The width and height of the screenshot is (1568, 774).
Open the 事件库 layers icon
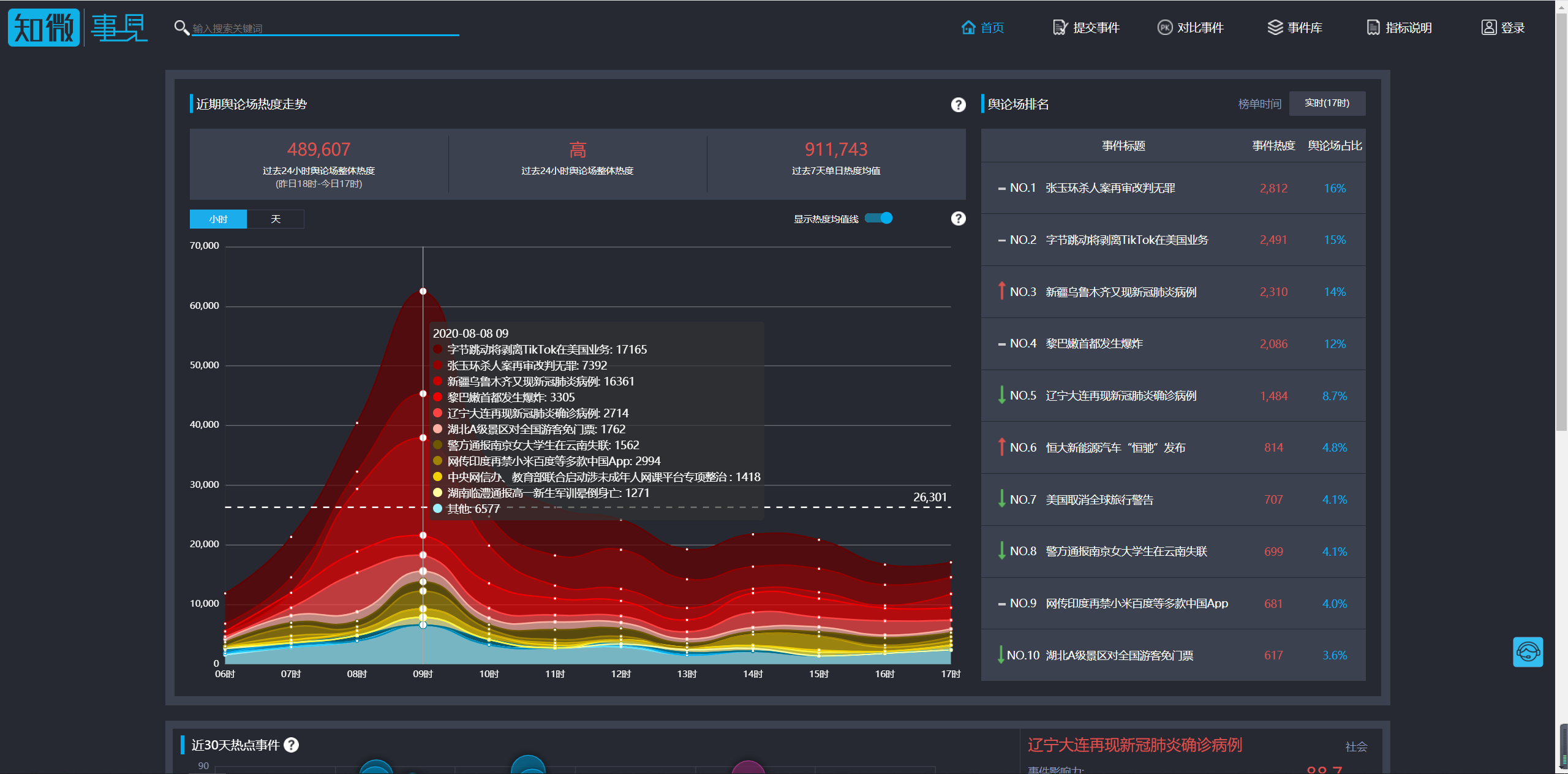click(x=1275, y=28)
